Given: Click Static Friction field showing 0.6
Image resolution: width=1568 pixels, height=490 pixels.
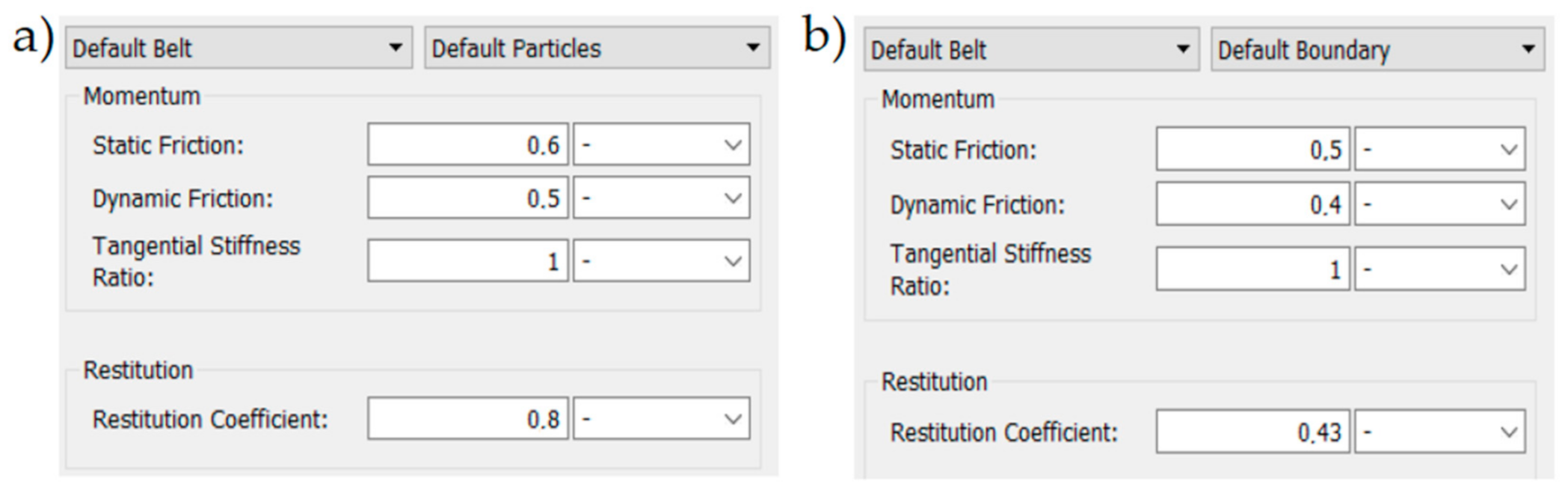Looking at the screenshot, I should pyautogui.click(x=467, y=144).
